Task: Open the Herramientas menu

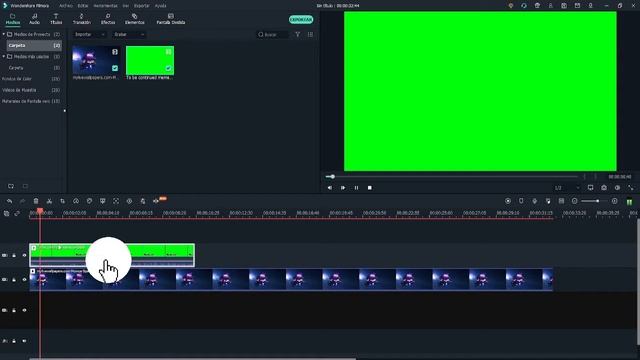Action: click(x=105, y=6)
